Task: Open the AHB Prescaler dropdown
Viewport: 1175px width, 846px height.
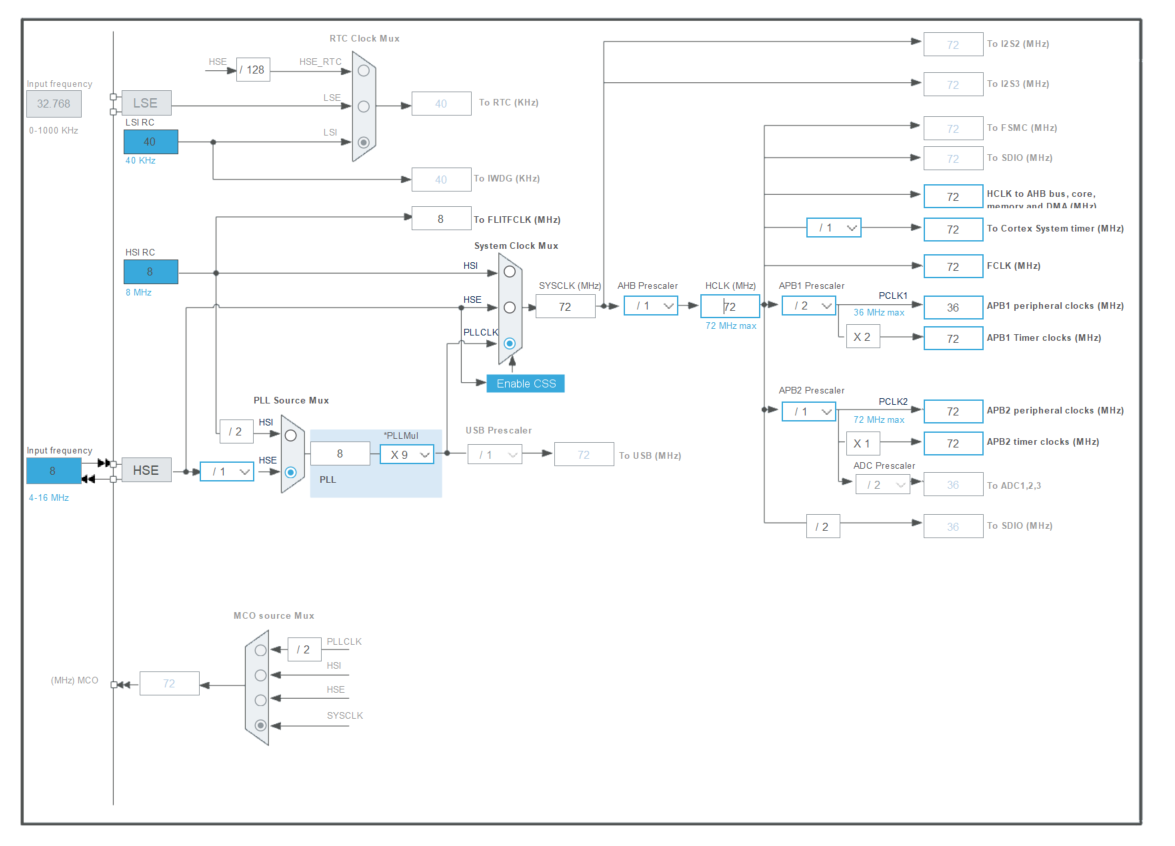Action: tap(651, 306)
